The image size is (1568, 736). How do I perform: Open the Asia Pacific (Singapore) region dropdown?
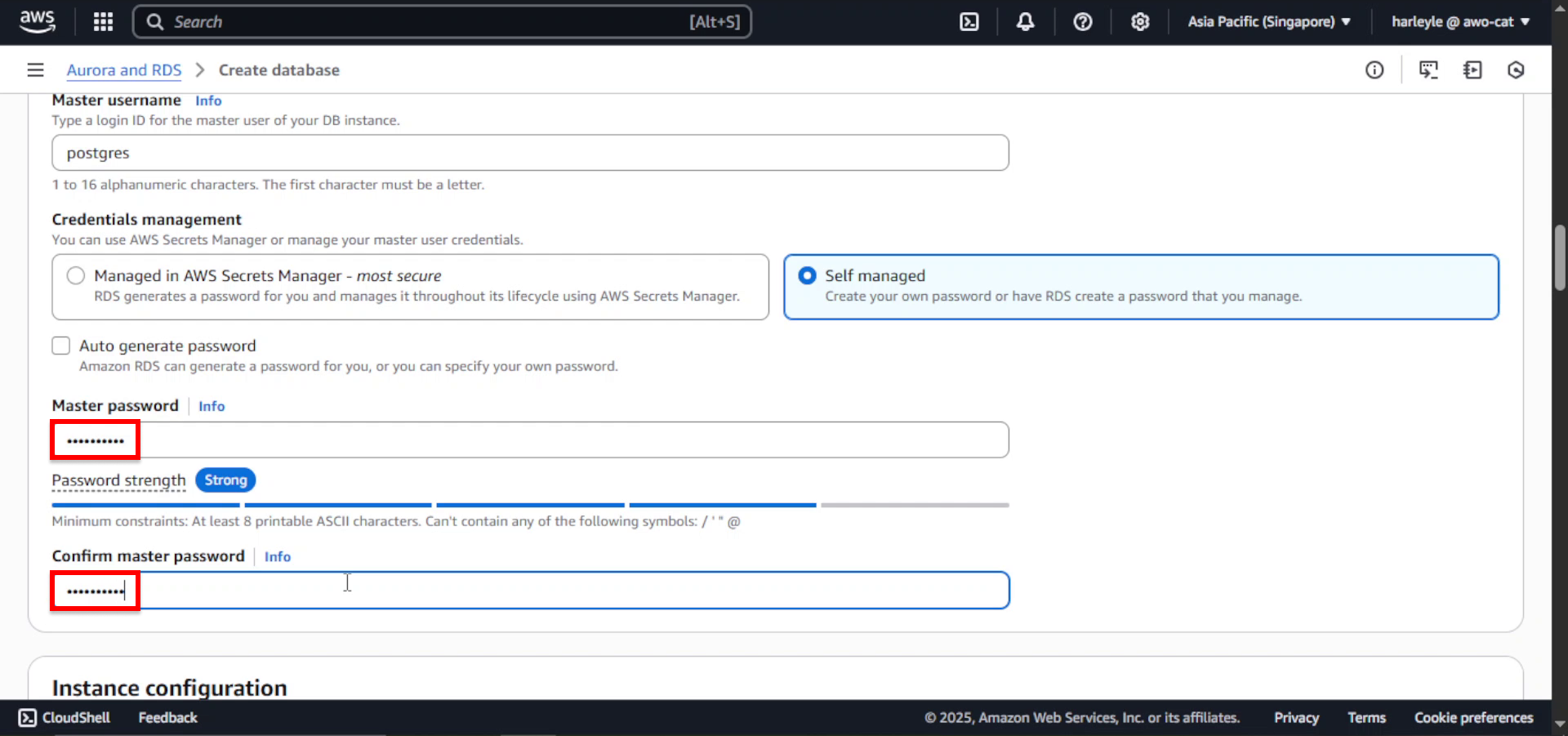[x=1268, y=22]
